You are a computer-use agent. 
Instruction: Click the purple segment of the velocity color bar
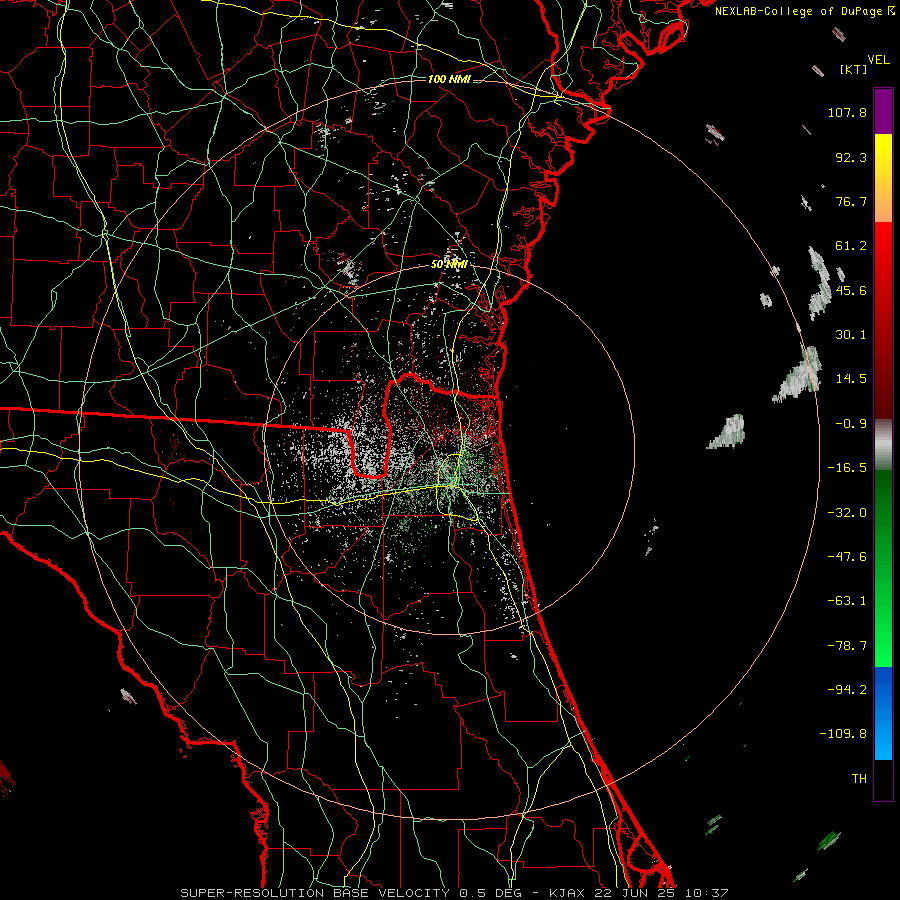click(883, 111)
